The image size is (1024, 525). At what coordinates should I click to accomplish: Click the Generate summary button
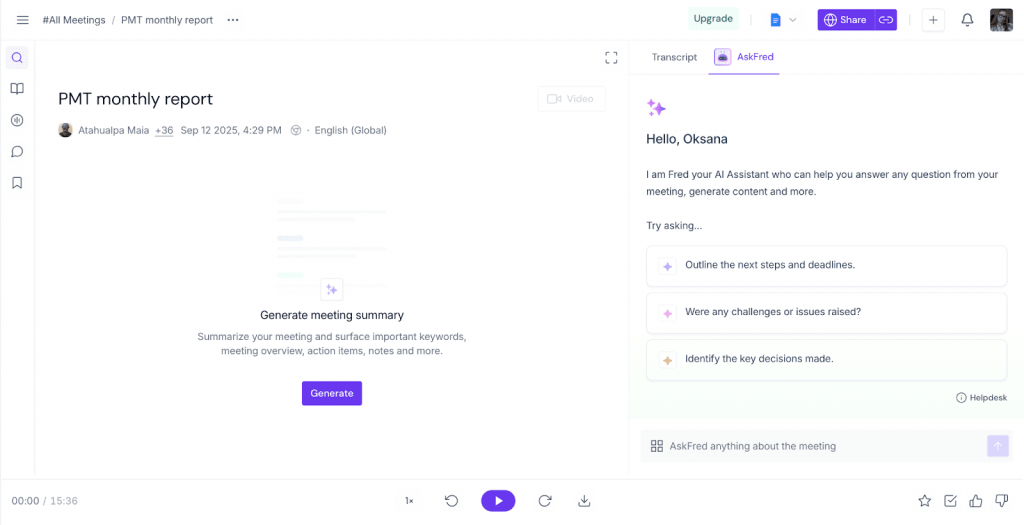332,393
